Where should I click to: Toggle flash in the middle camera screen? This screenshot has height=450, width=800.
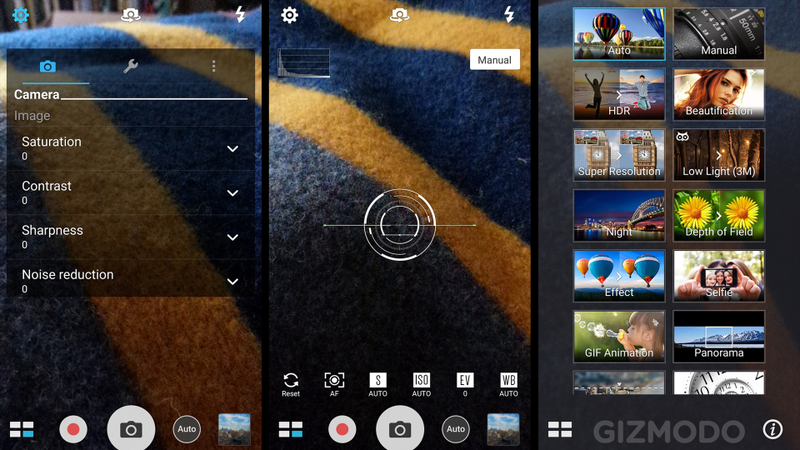pyautogui.click(x=509, y=14)
